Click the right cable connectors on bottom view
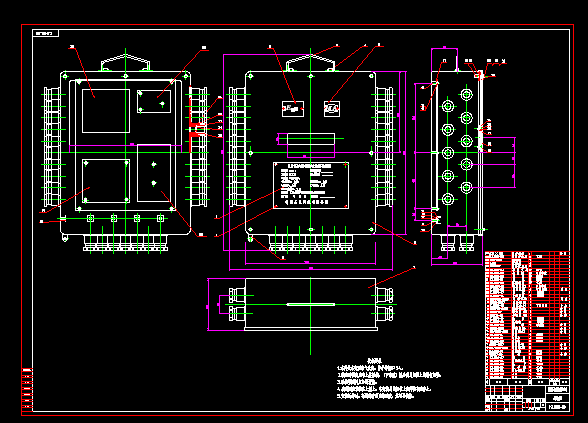Image resolution: width=588 pixels, height=423 pixels. [x=385, y=304]
